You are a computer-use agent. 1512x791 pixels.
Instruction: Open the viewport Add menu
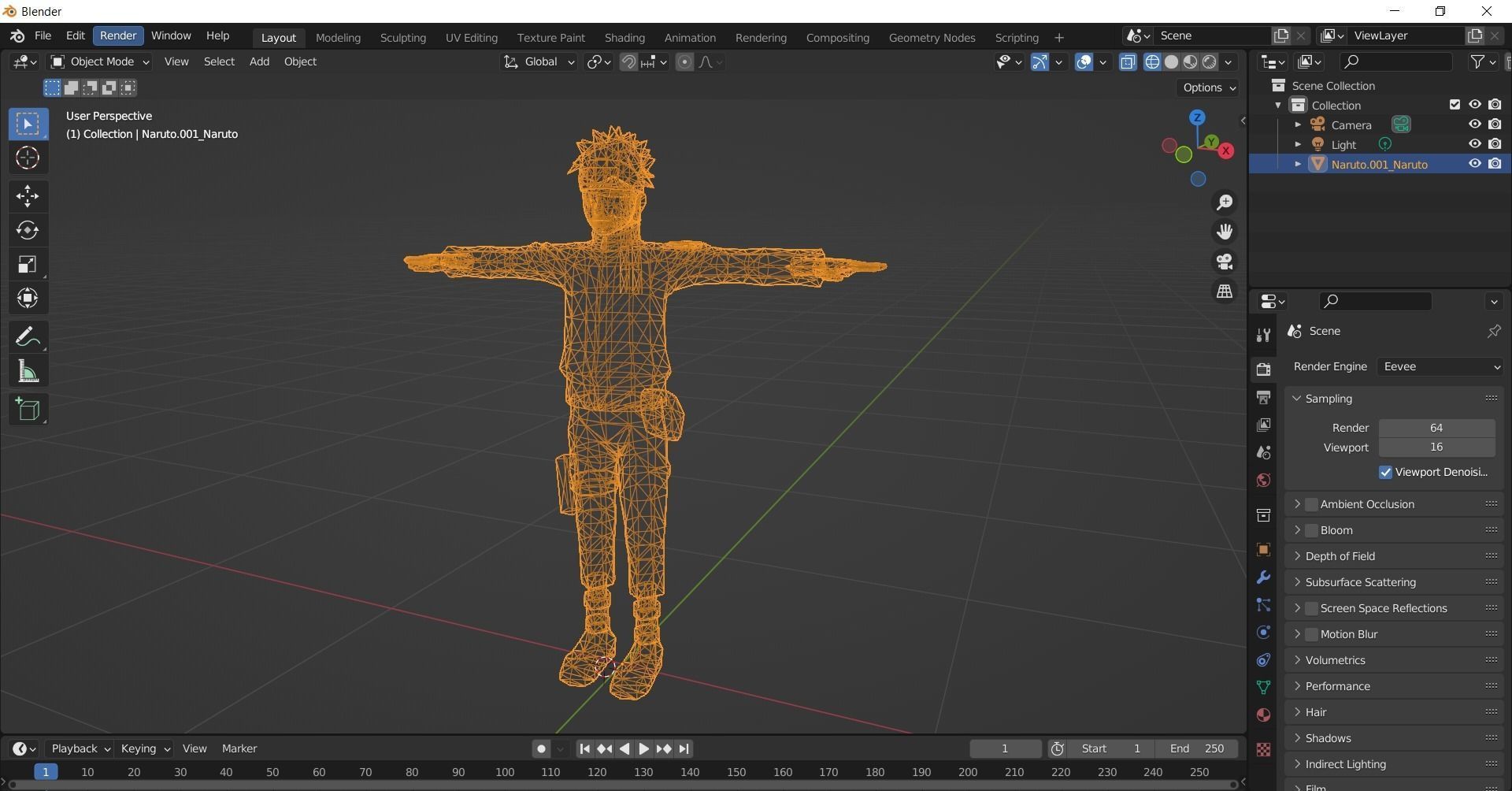pos(259,61)
